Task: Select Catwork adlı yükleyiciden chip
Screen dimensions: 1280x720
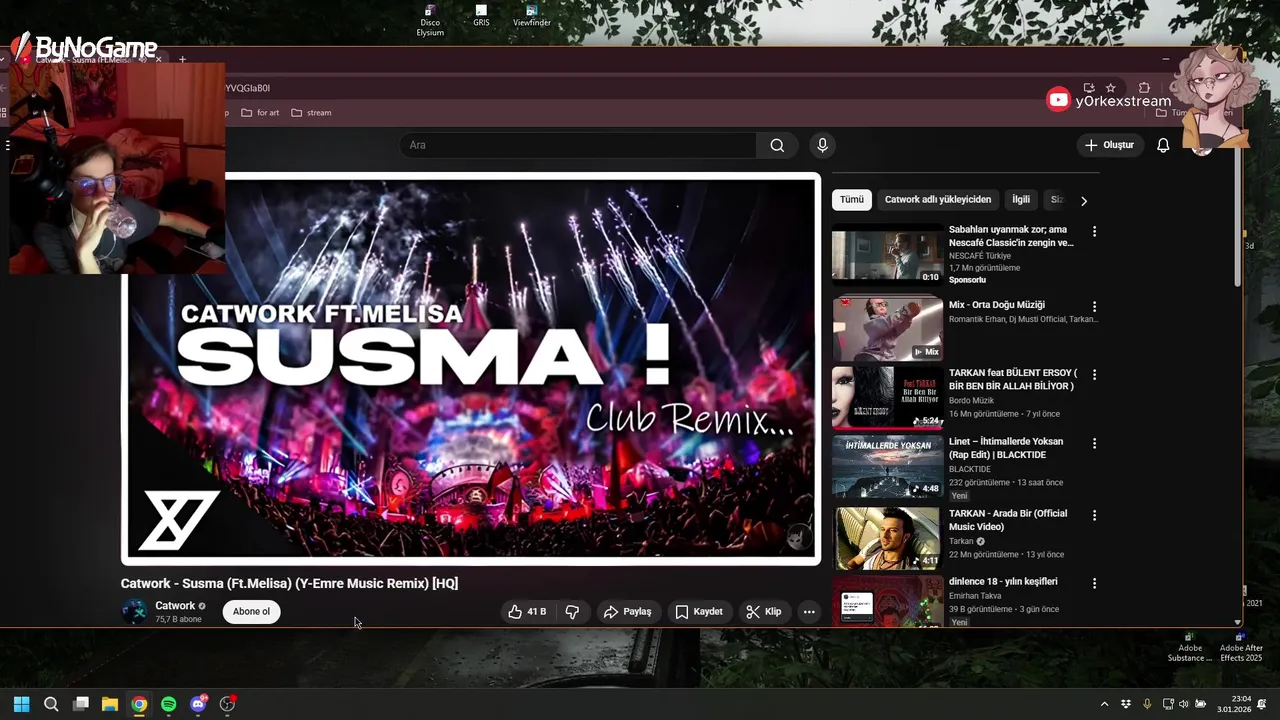Action: click(x=938, y=200)
